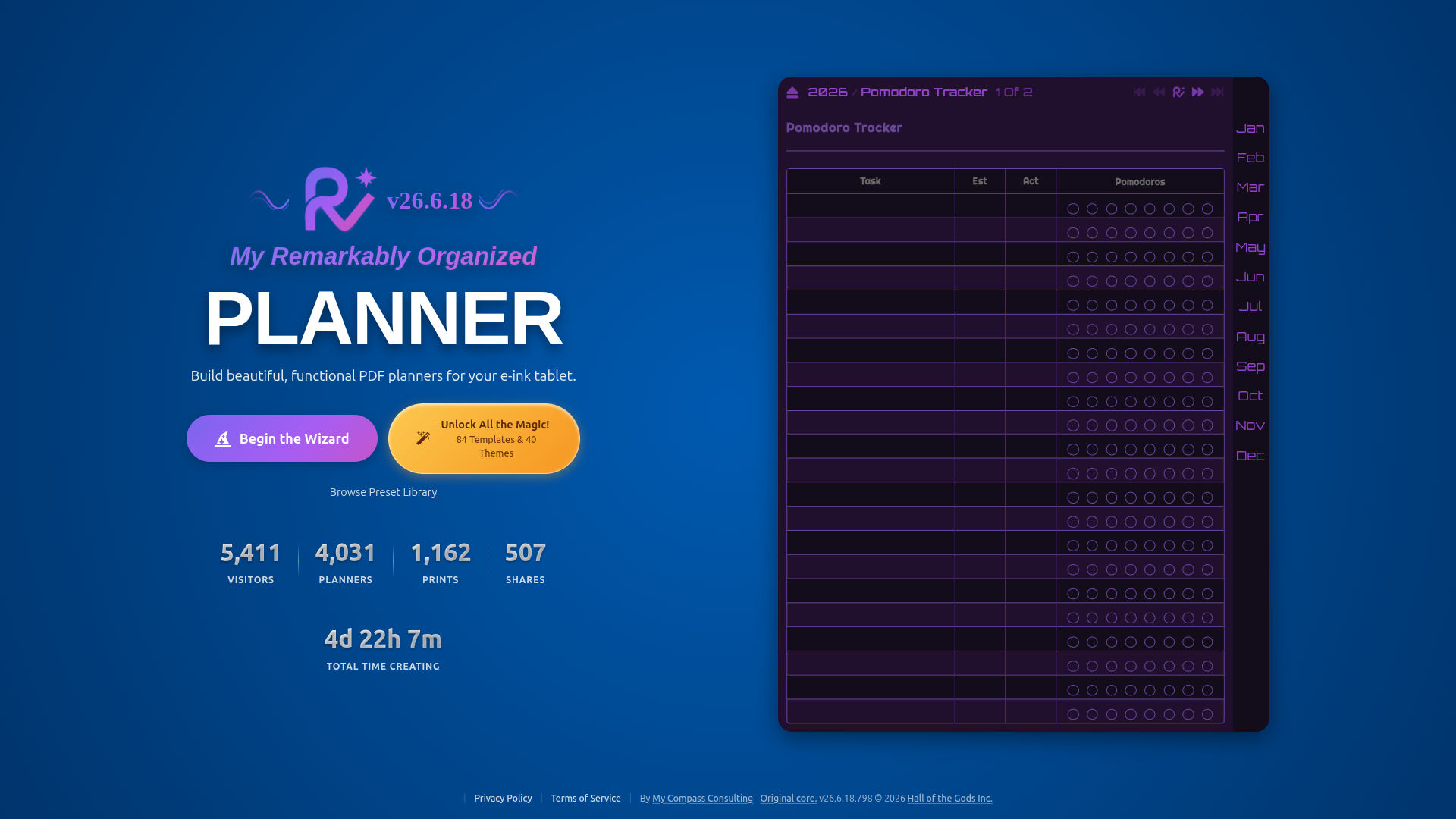Go back one page with rewind icon
Viewport: 1456px width, 819px height.
point(1159,93)
